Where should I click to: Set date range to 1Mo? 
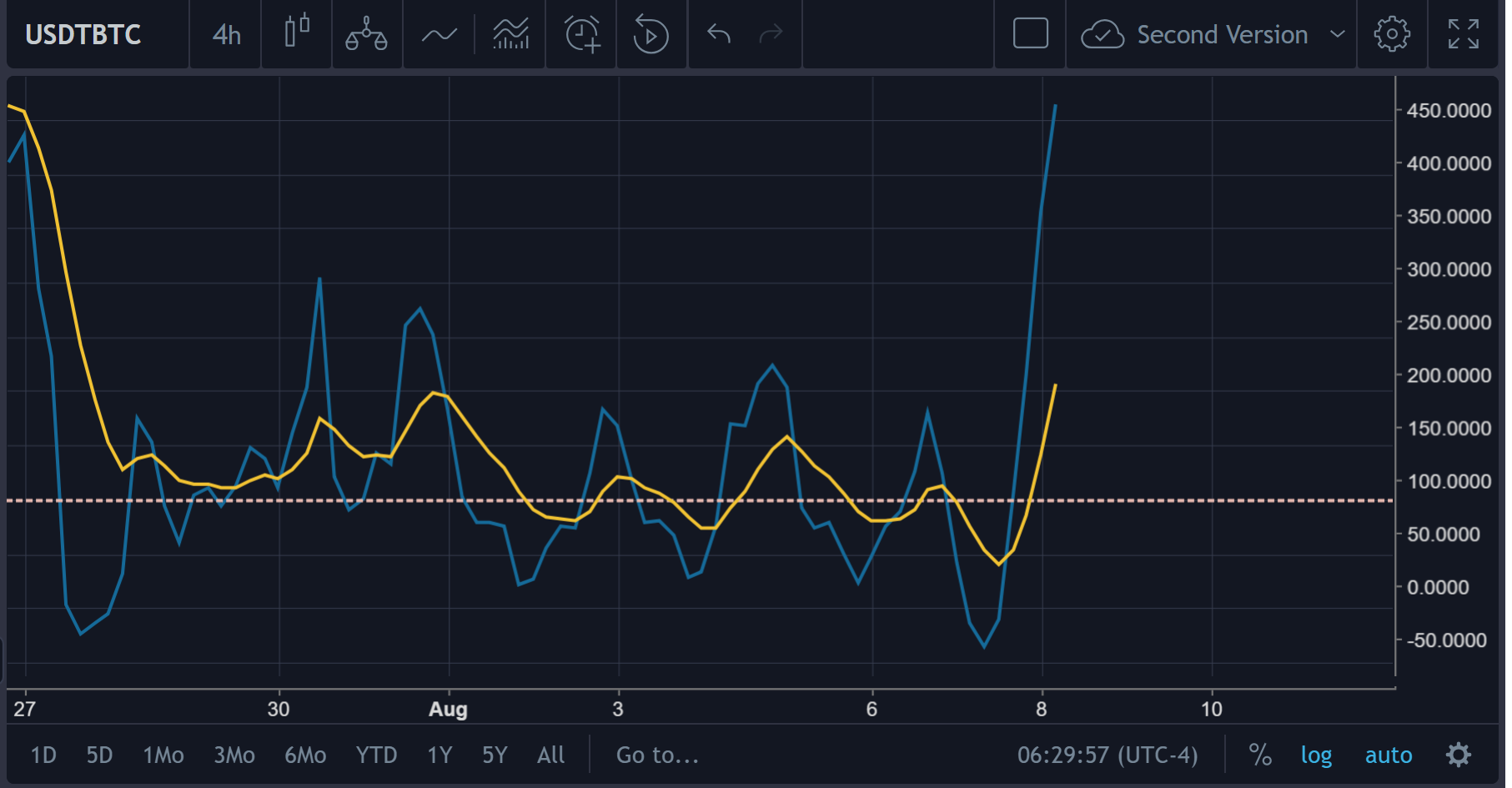pos(163,755)
